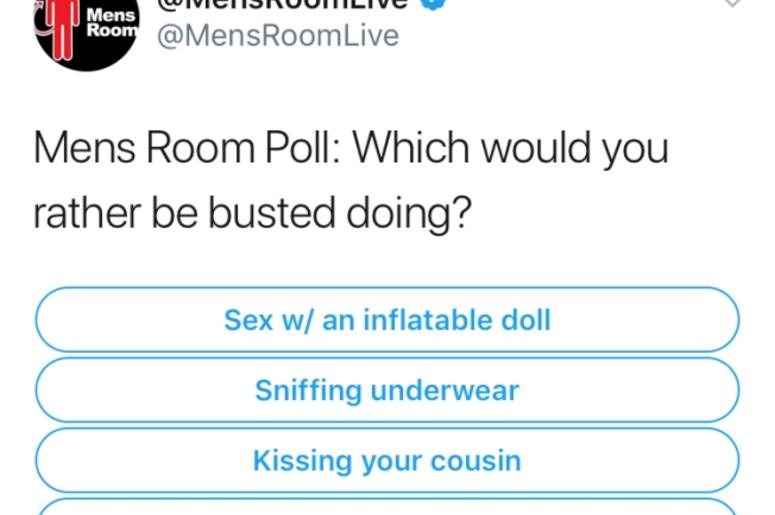This screenshot has width=775, height=515.
Task: Click the word 'underwear' in second option
Action: (445, 390)
